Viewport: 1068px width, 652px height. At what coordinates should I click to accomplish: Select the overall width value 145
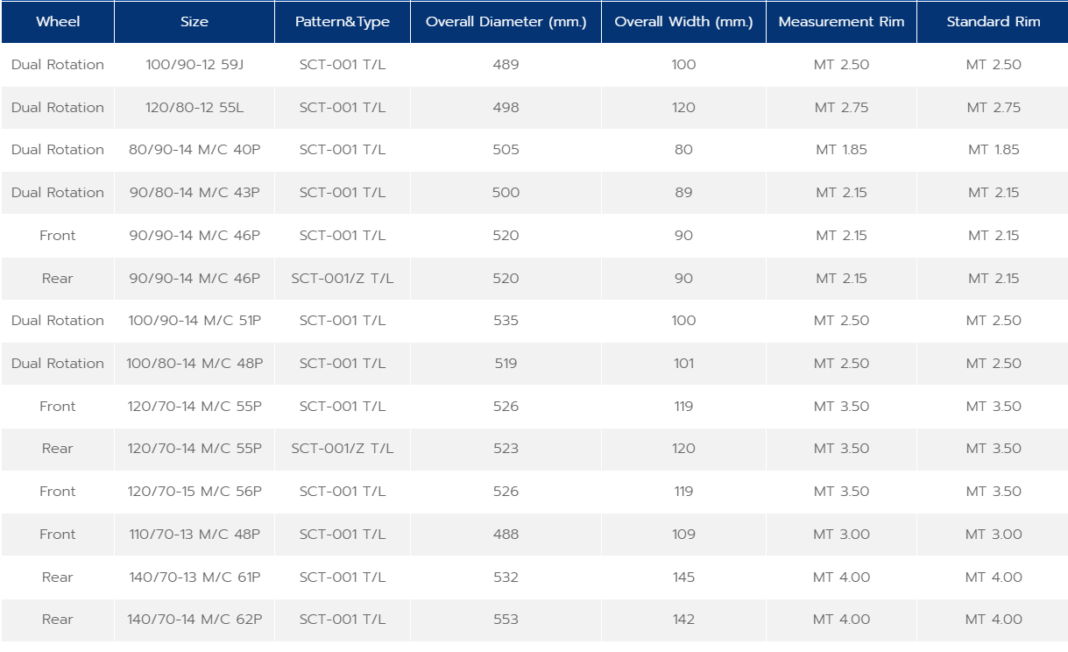tap(683, 577)
